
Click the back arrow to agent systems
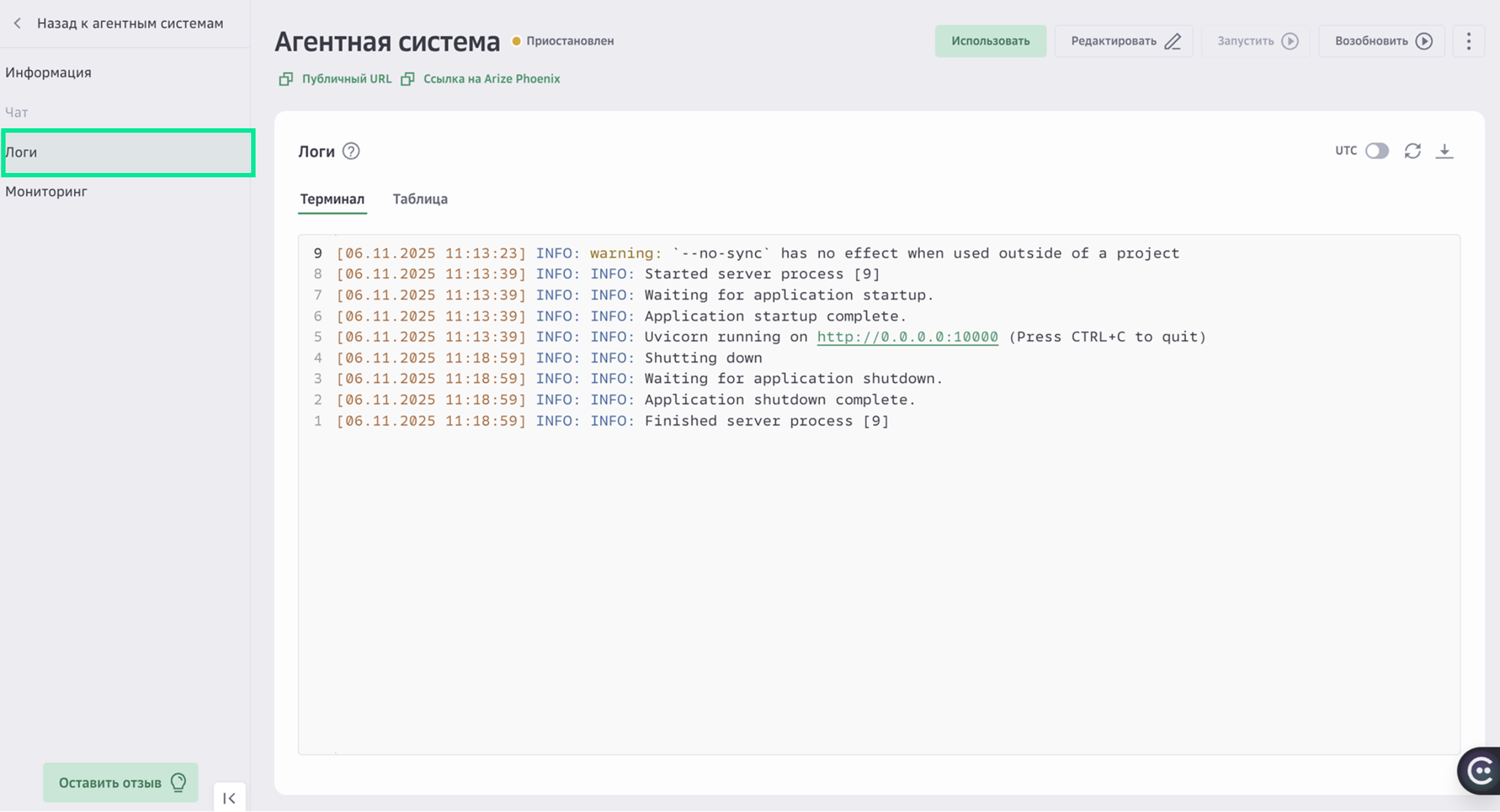point(17,23)
